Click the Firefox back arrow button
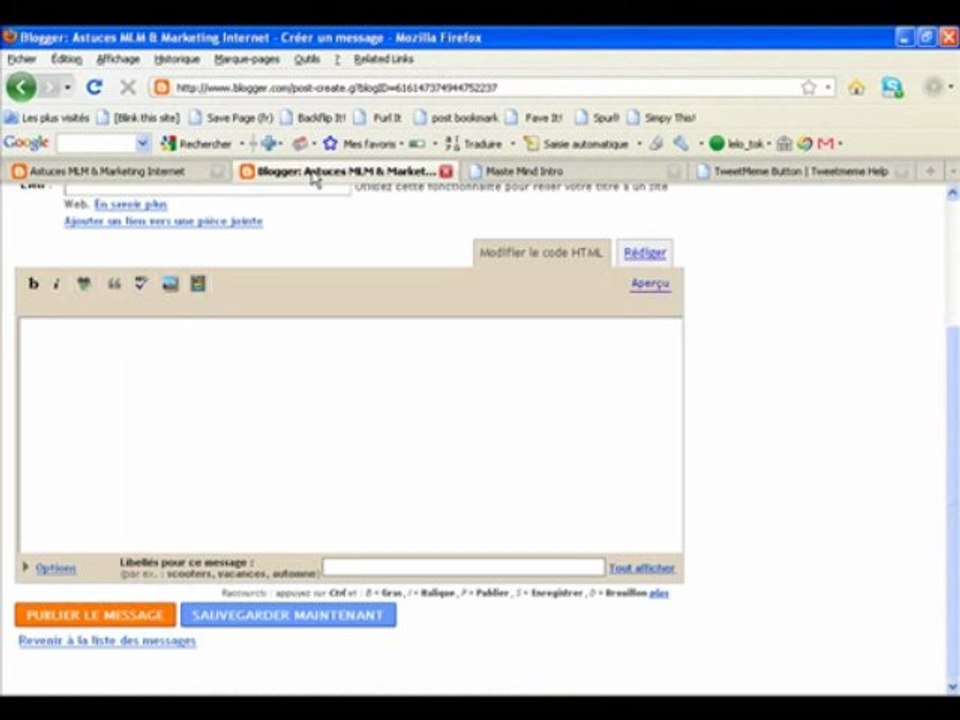The image size is (960, 720). pyautogui.click(x=21, y=88)
